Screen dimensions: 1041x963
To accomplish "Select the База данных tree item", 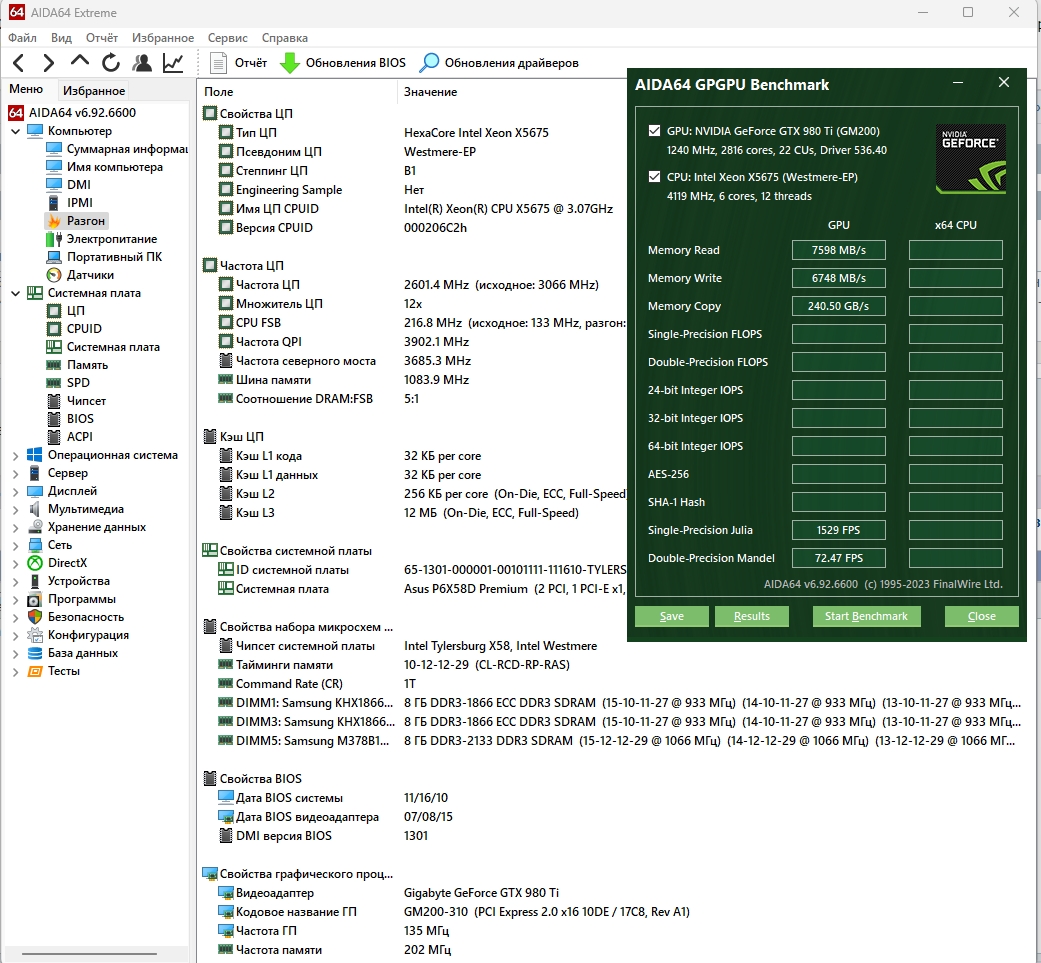I will coord(82,653).
